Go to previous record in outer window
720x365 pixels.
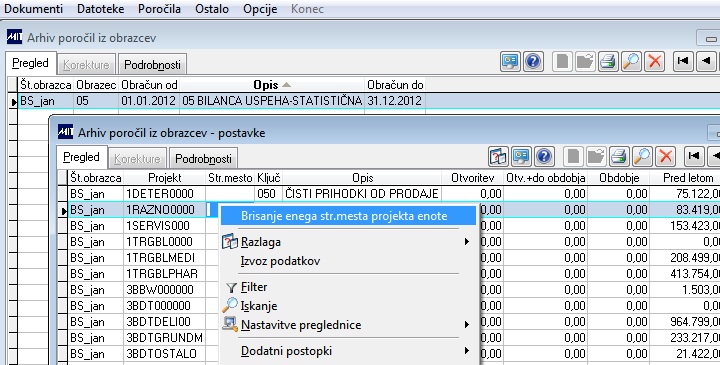click(706, 62)
